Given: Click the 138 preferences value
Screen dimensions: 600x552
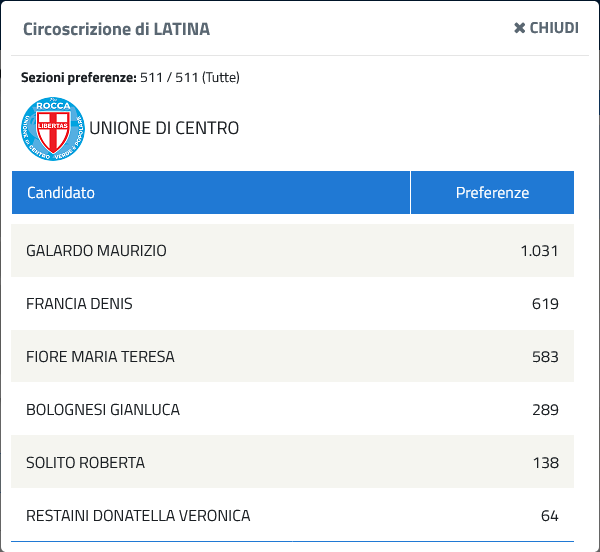Looking at the screenshot, I should [x=546, y=463].
